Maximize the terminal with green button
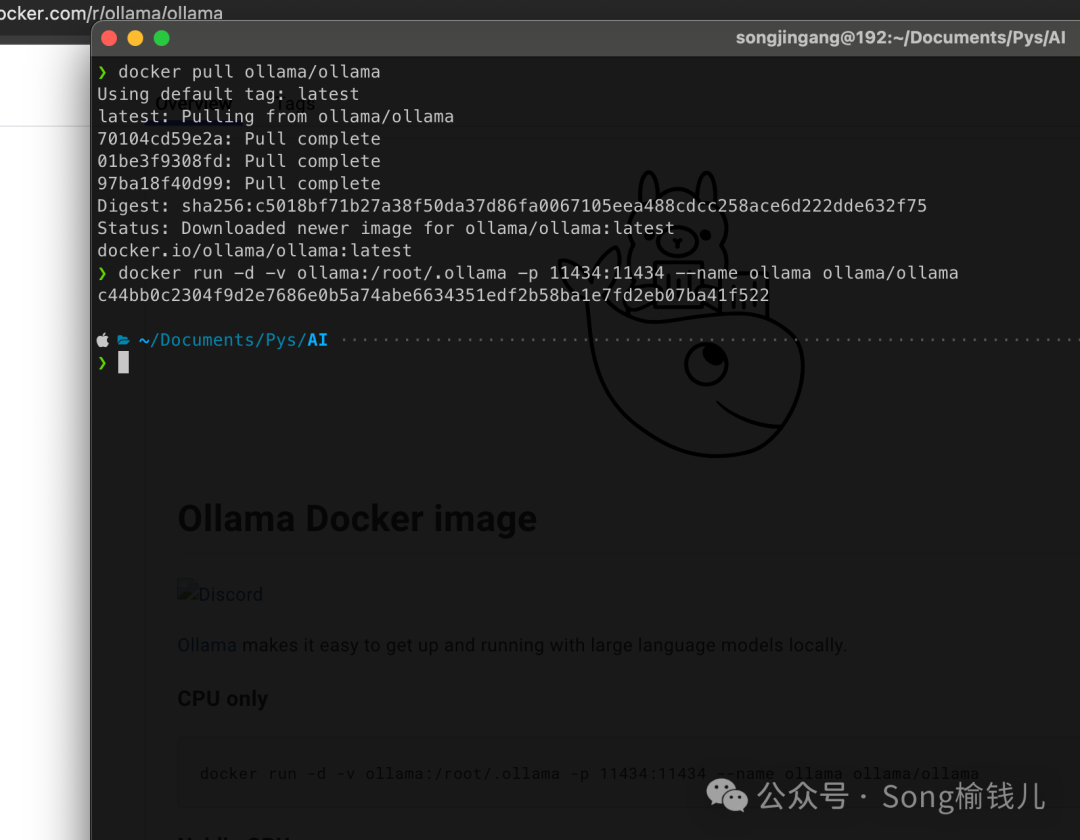Image resolution: width=1080 pixels, height=840 pixels. click(x=161, y=39)
